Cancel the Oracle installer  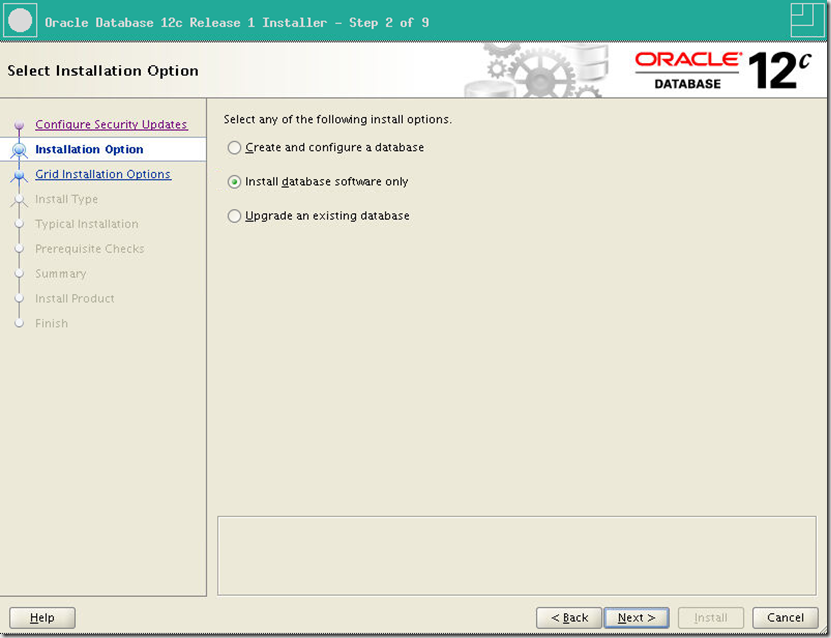[x=785, y=618]
